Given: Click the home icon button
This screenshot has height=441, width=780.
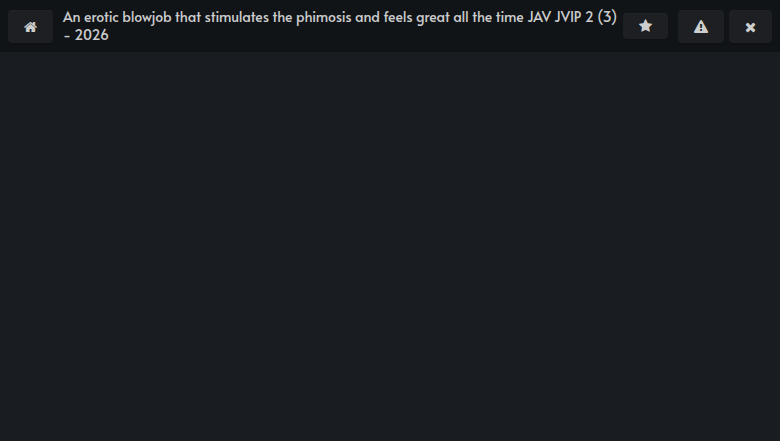Looking at the screenshot, I should 30,27.
